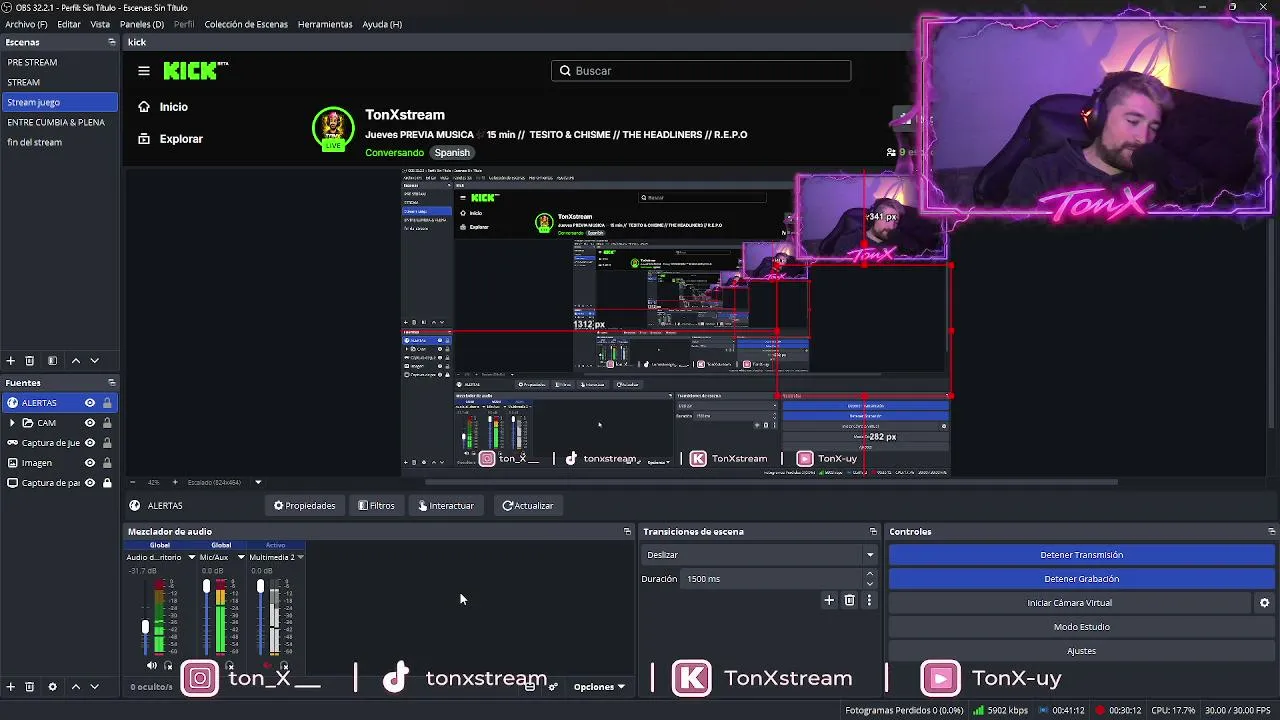The height and width of the screenshot is (720, 1280).
Task: Lock the Imagen source
Action: pyautogui.click(x=107, y=463)
